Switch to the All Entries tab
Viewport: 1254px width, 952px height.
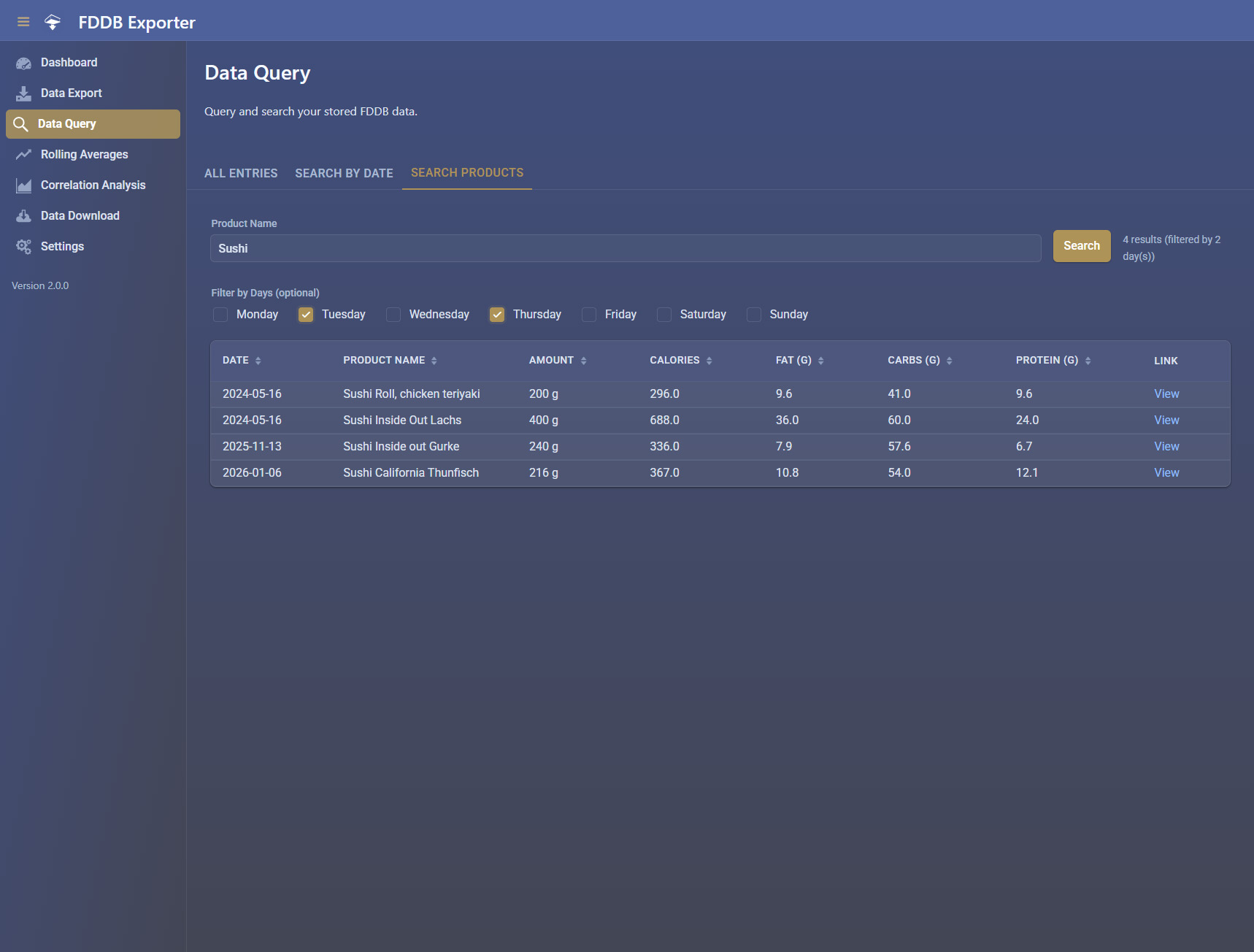pyautogui.click(x=241, y=173)
